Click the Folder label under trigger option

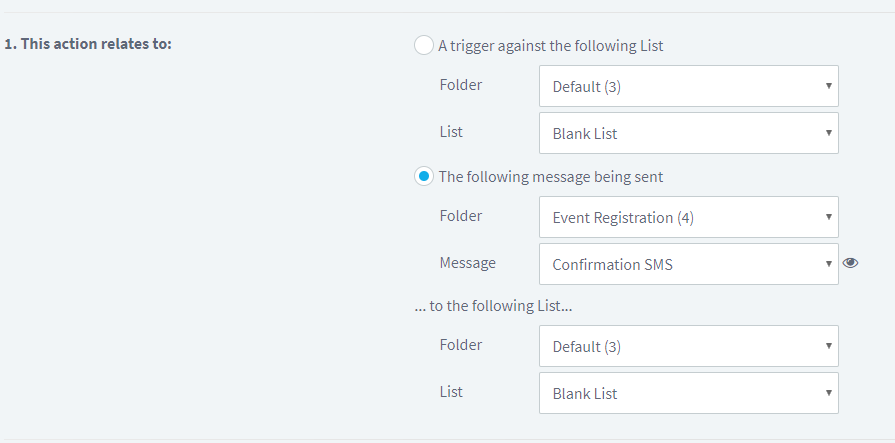[x=461, y=85]
